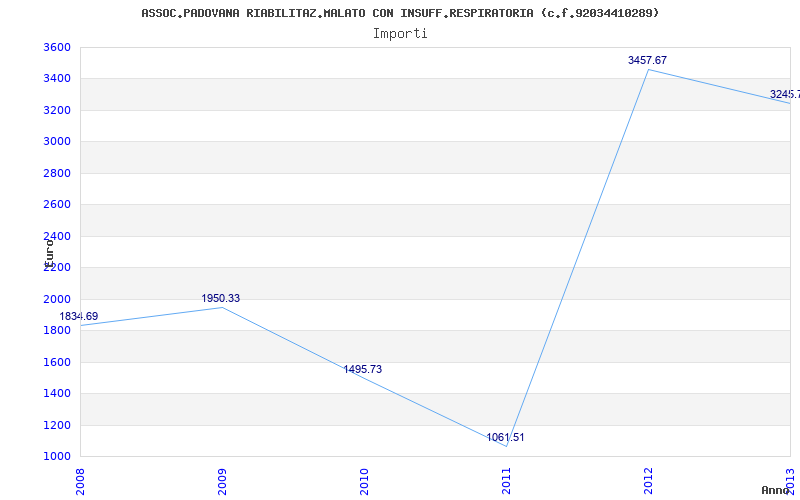Screen dimensions: 800x500
Task: Click the 2013 x-axis year label
Action: point(790,481)
